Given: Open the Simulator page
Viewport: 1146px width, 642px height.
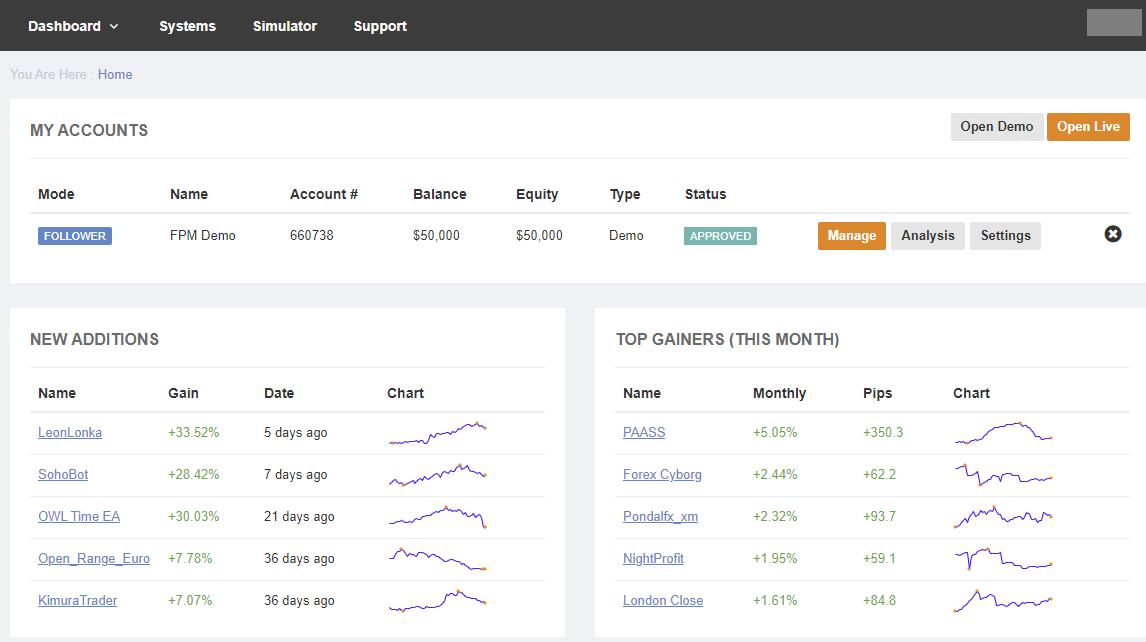Looking at the screenshot, I should pos(284,26).
